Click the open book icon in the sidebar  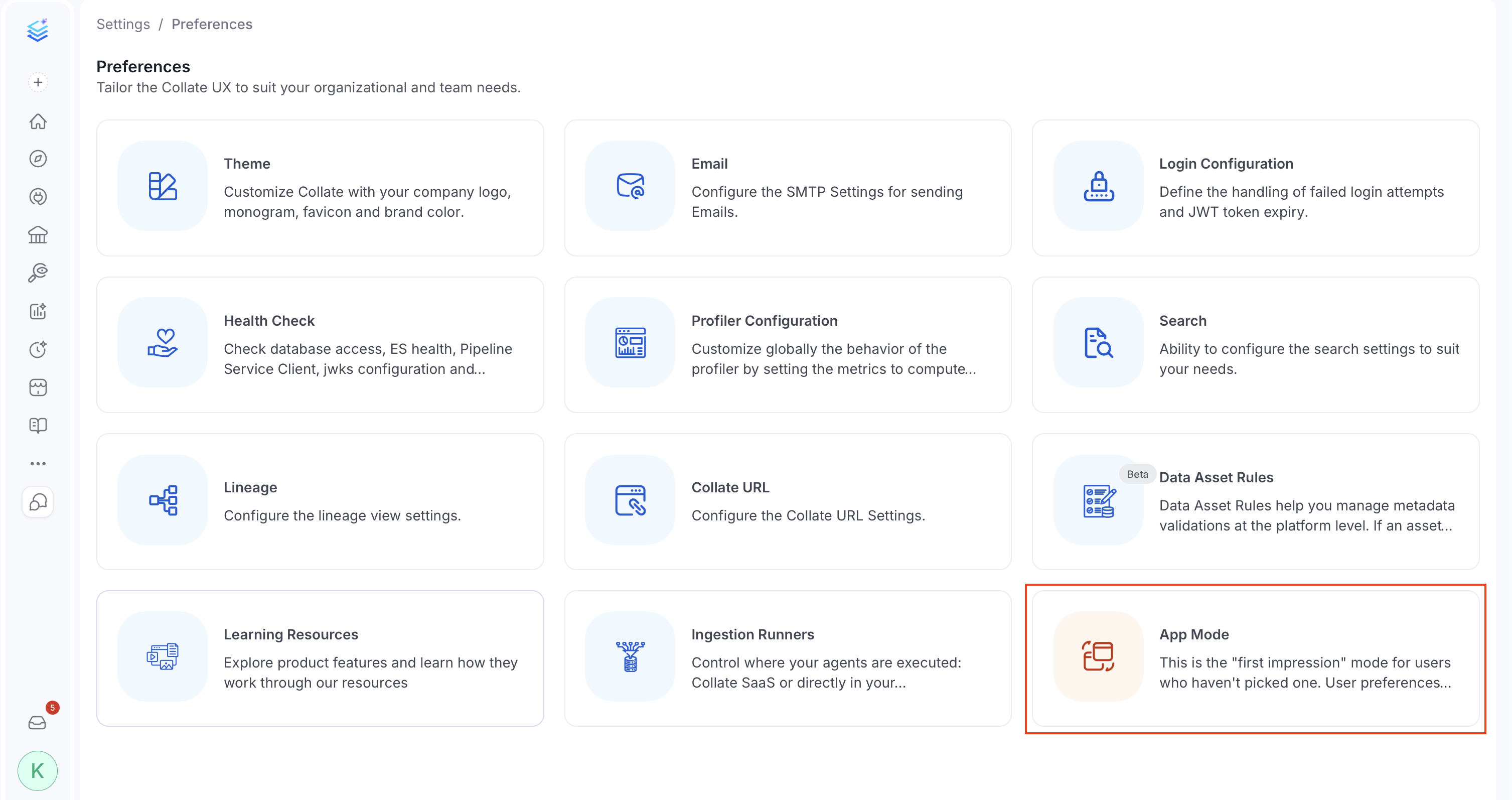pos(38,425)
